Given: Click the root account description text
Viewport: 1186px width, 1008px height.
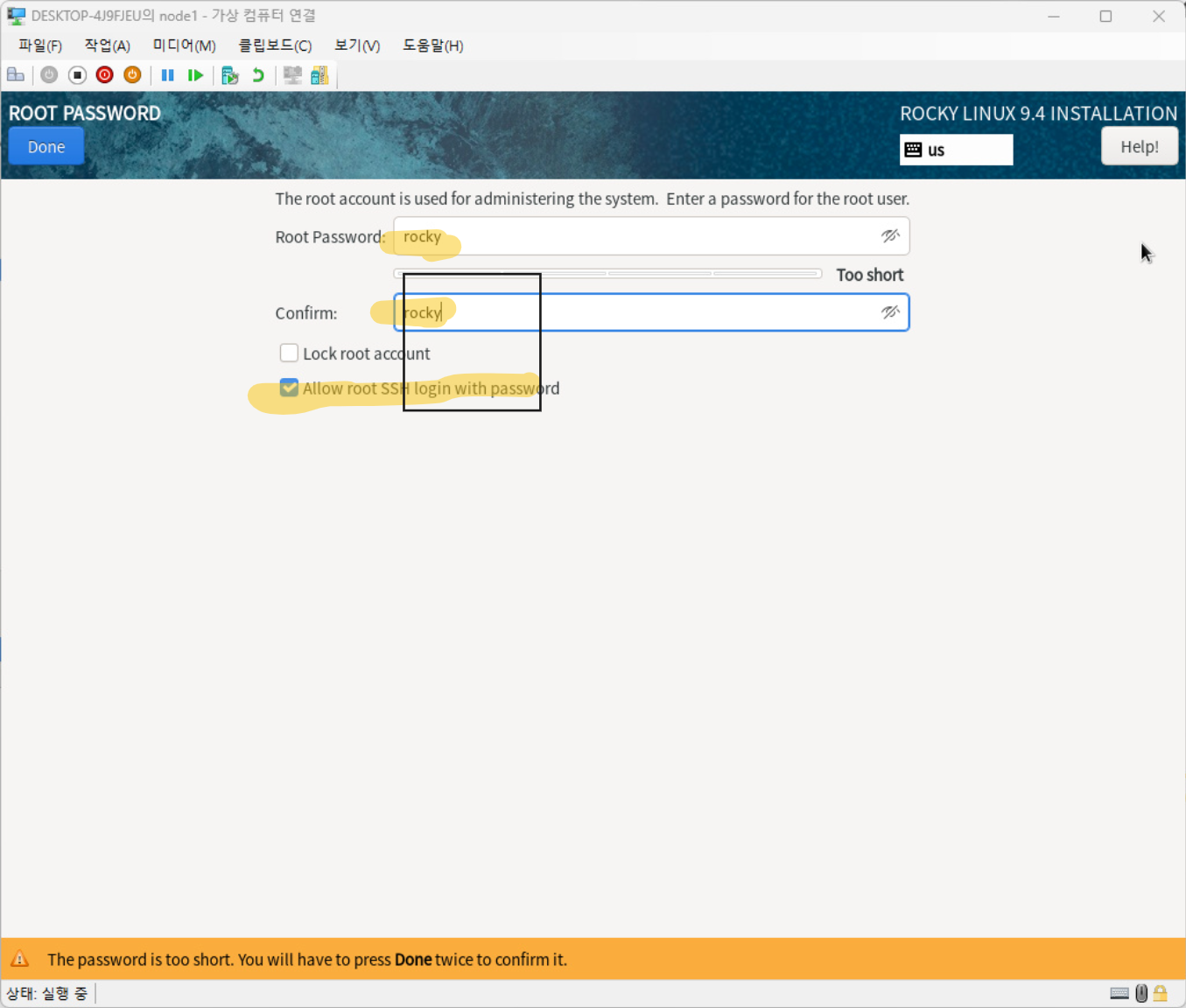Looking at the screenshot, I should coord(593,199).
